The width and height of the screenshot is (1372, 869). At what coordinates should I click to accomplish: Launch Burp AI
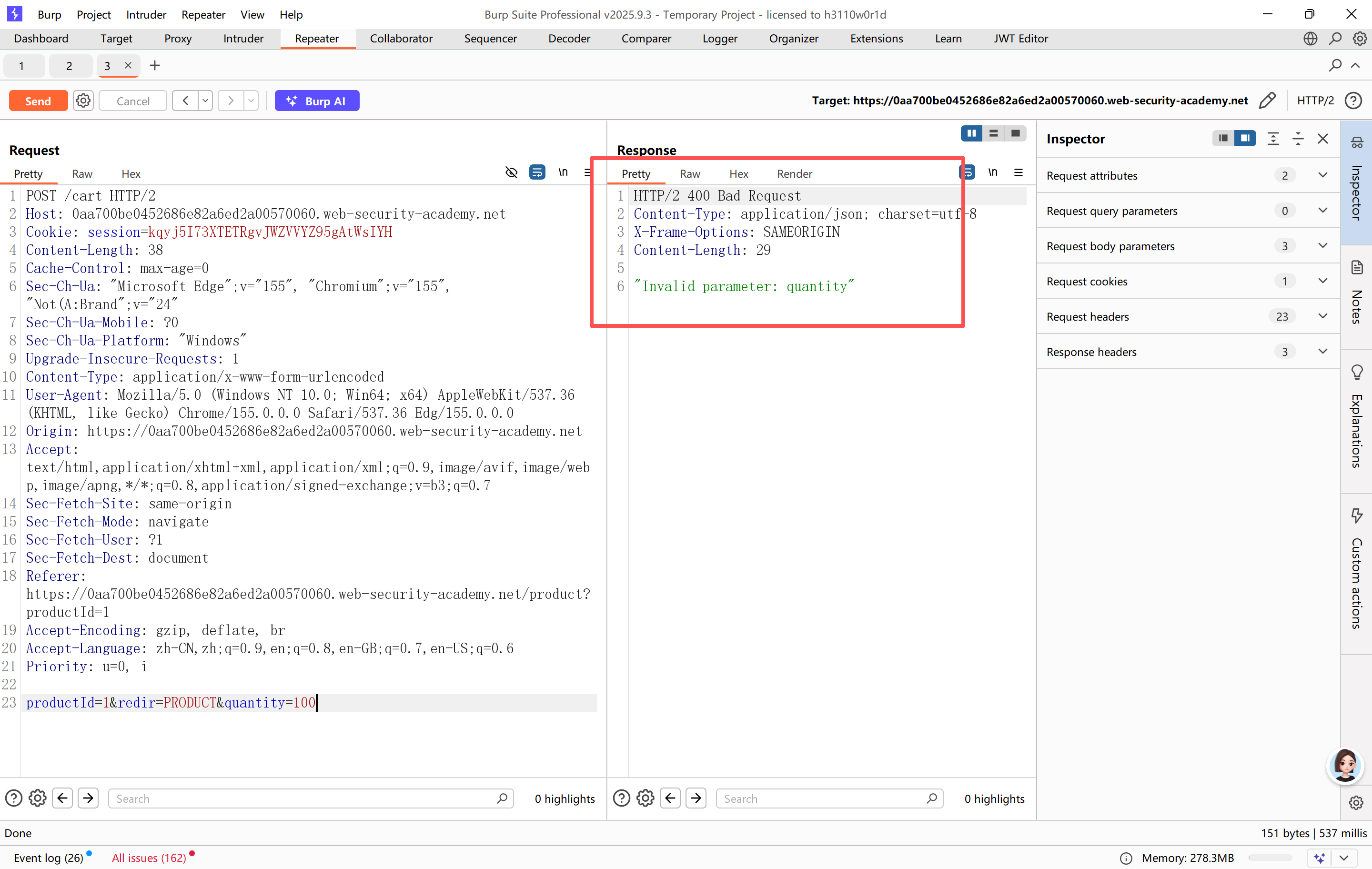click(317, 101)
